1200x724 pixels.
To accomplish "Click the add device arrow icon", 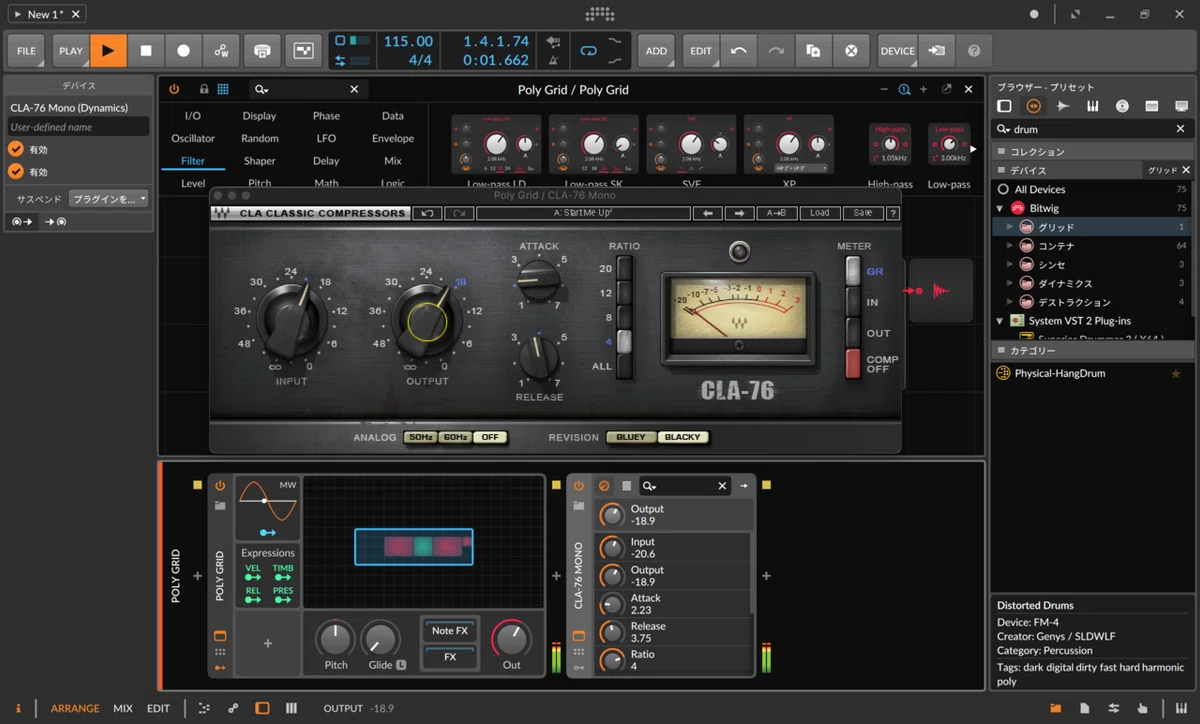I will point(937,51).
